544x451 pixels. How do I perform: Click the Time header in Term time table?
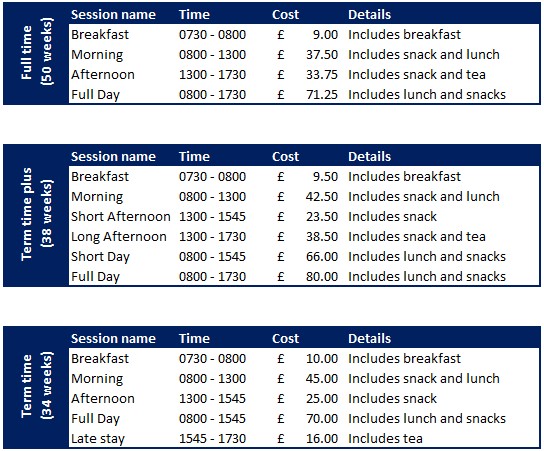(194, 338)
